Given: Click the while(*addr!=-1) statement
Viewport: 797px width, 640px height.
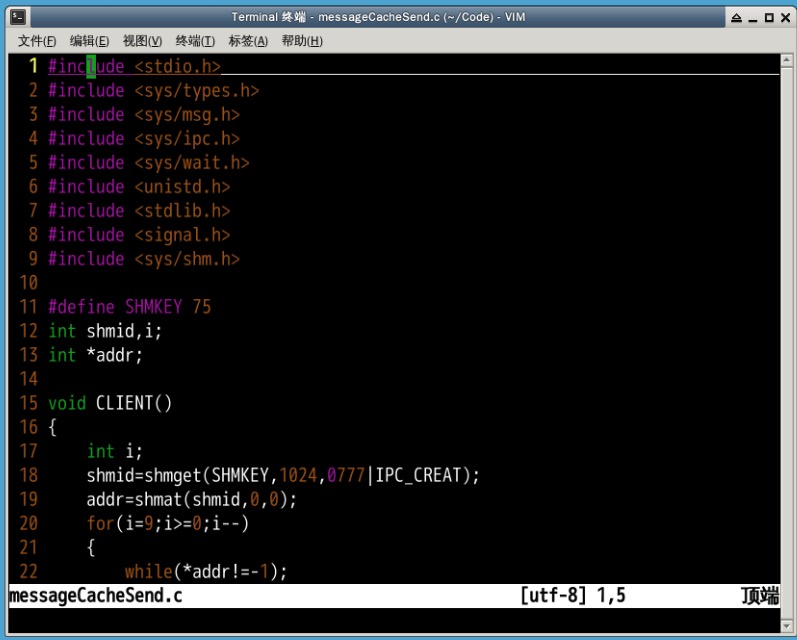Looking at the screenshot, I should point(205,571).
